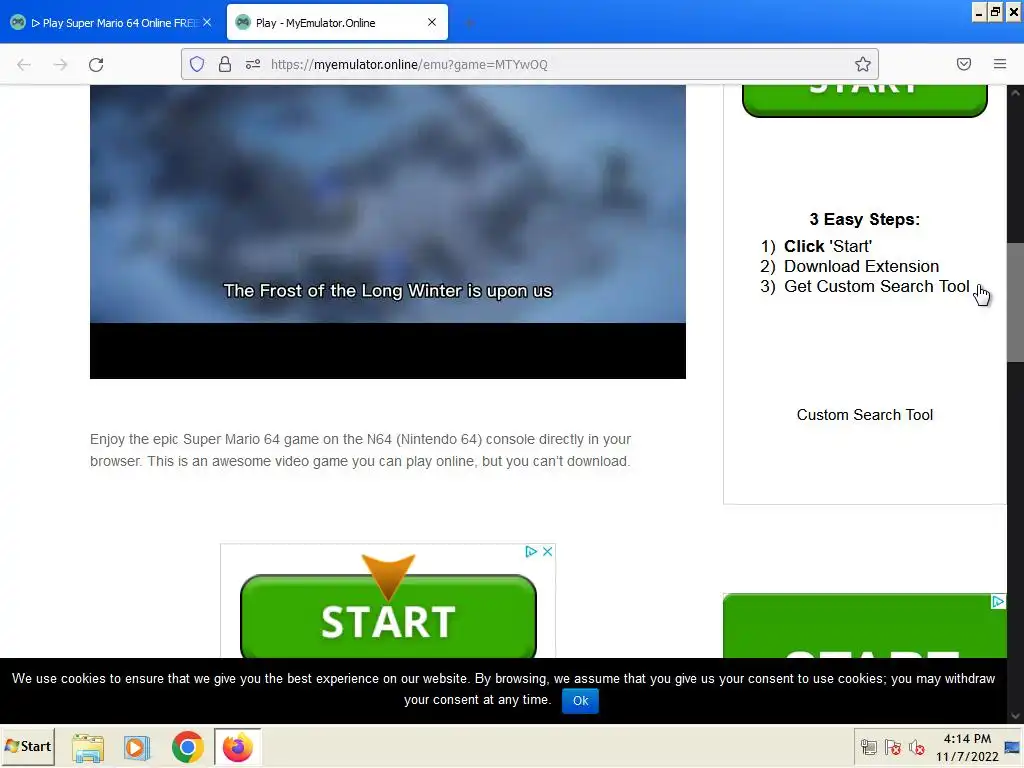The width and height of the screenshot is (1024, 768).
Task: Open muted volume tray icon
Action: tap(917, 747)
